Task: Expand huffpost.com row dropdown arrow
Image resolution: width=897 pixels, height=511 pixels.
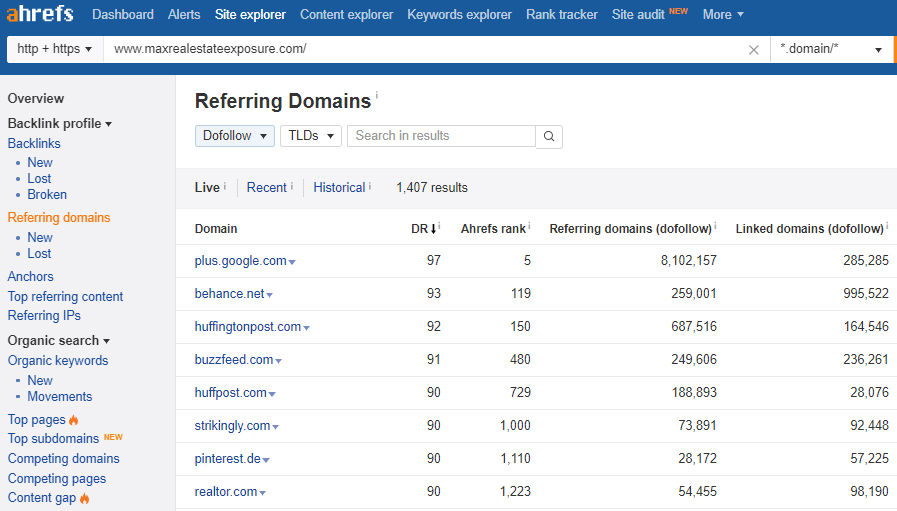Action: click(272, 394)
